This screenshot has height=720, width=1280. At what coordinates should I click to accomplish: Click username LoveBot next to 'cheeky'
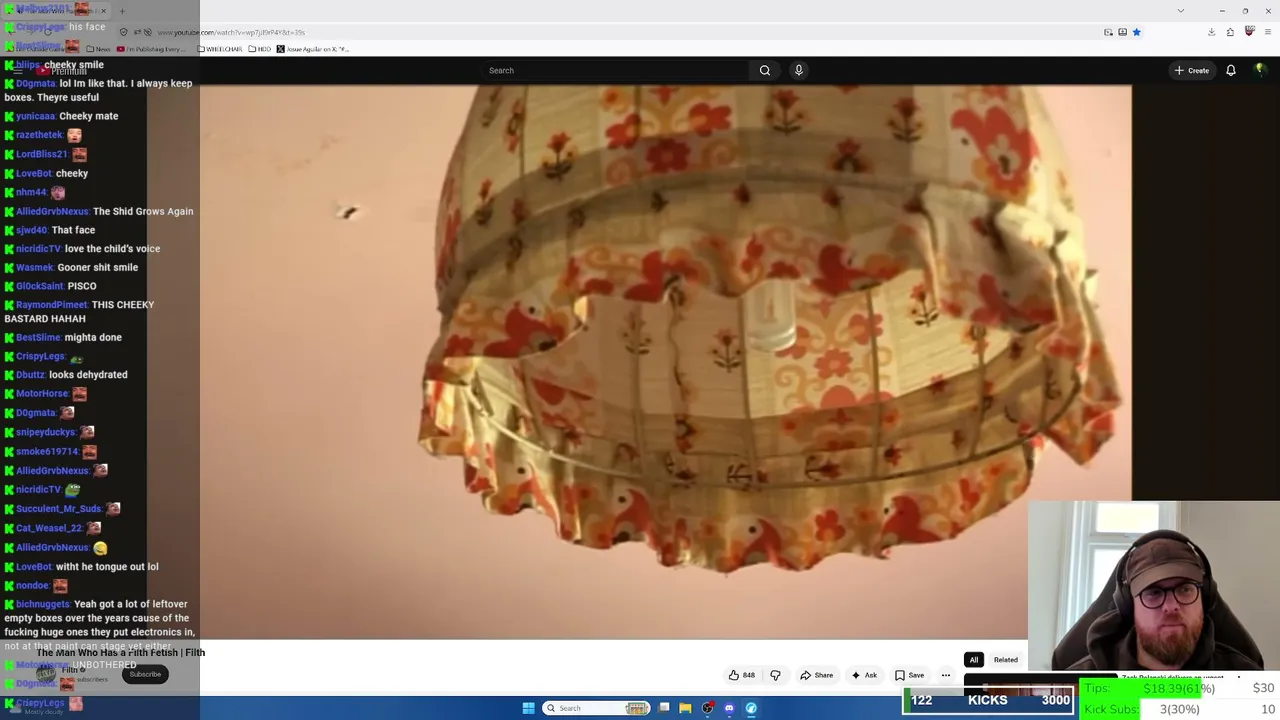(33, 173)
